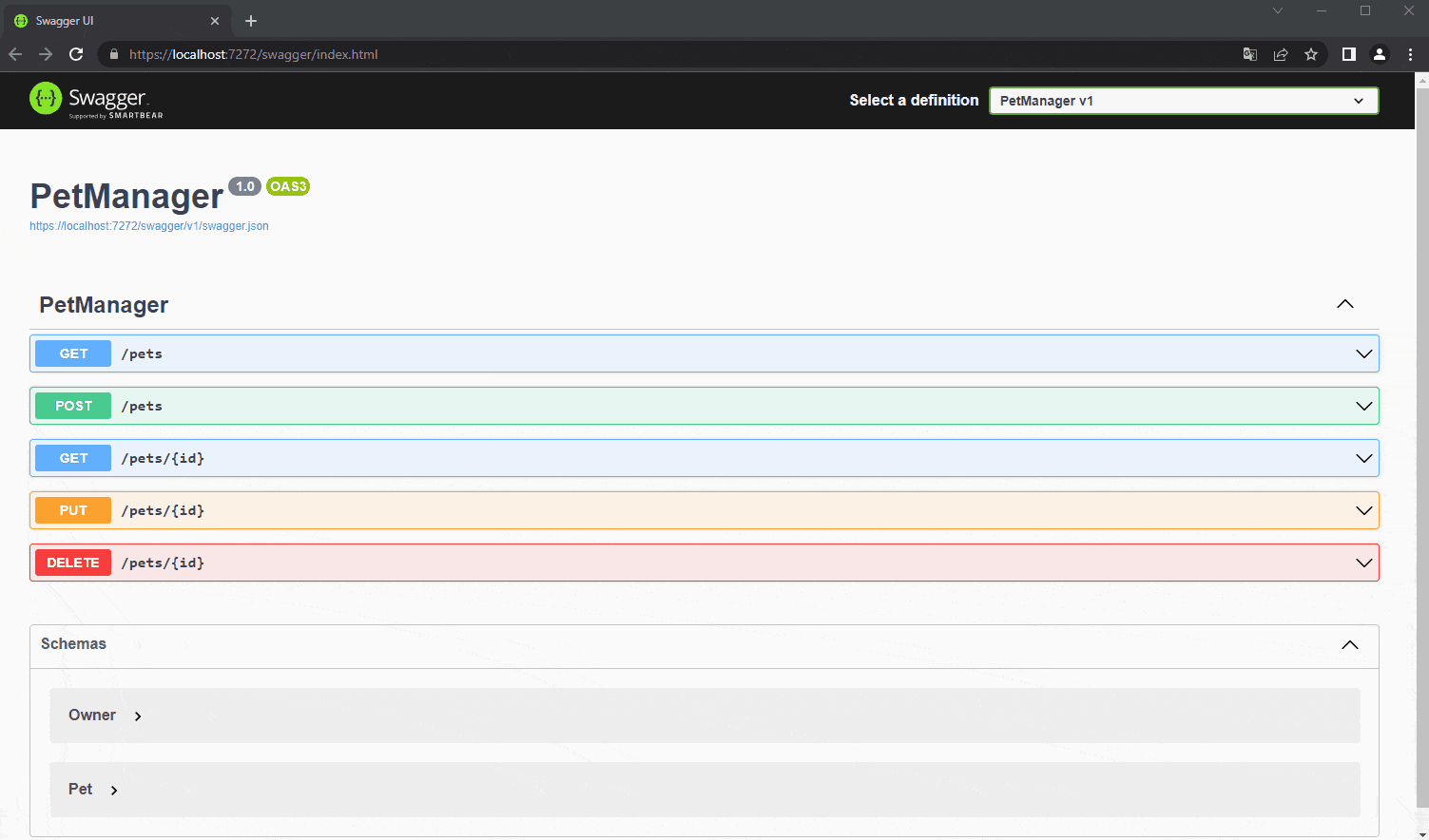Open the Chrome profile icon
This screenshot has width=1429, height=840.
coord(1380,54)
